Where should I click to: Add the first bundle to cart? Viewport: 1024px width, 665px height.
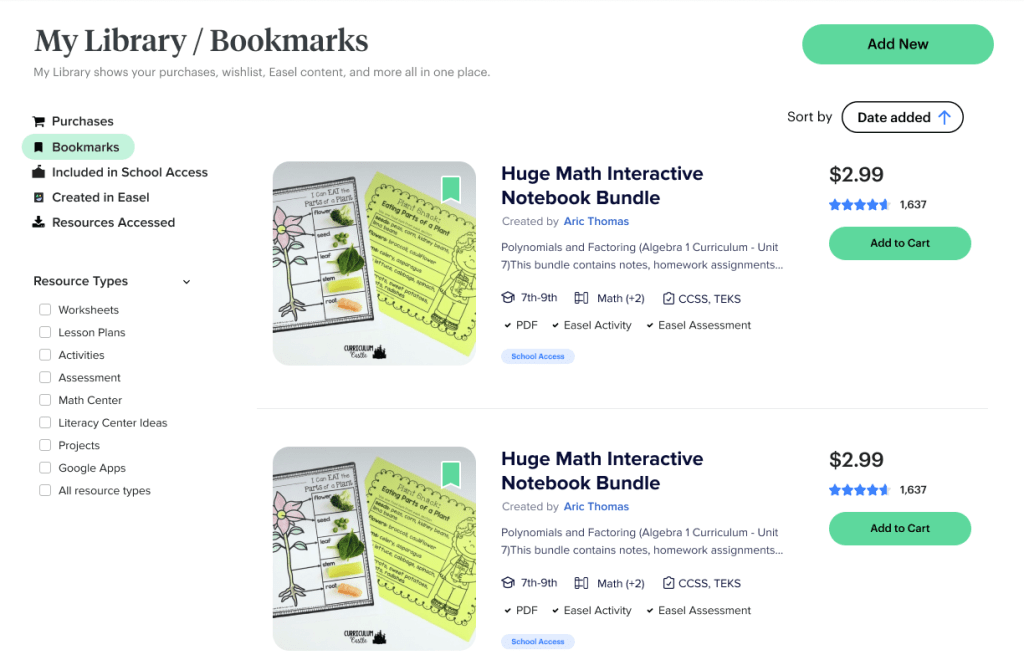[899, 243]
